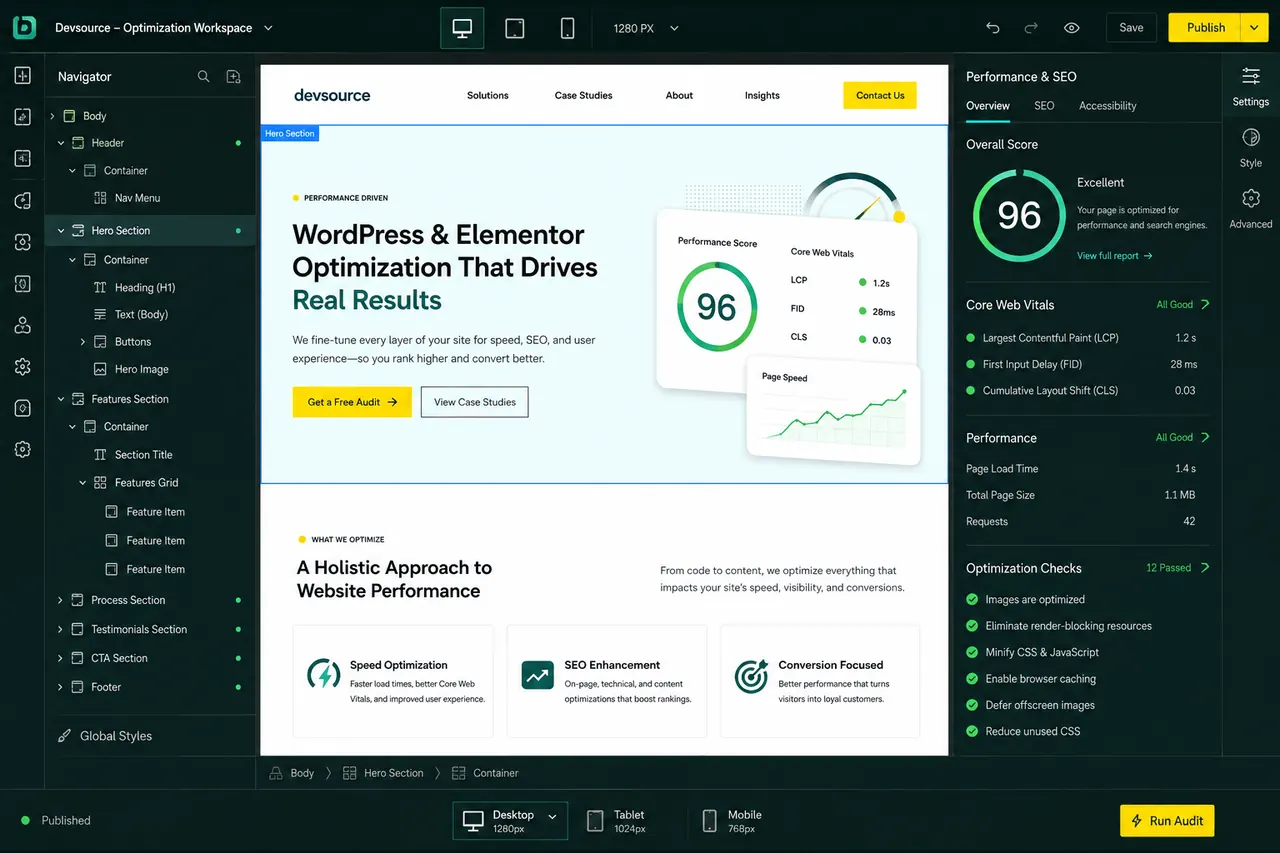Screen dimensions: 1280x853
Task: Click the SEO Enhancement chart icon on canvas
Action: point(538,674)
